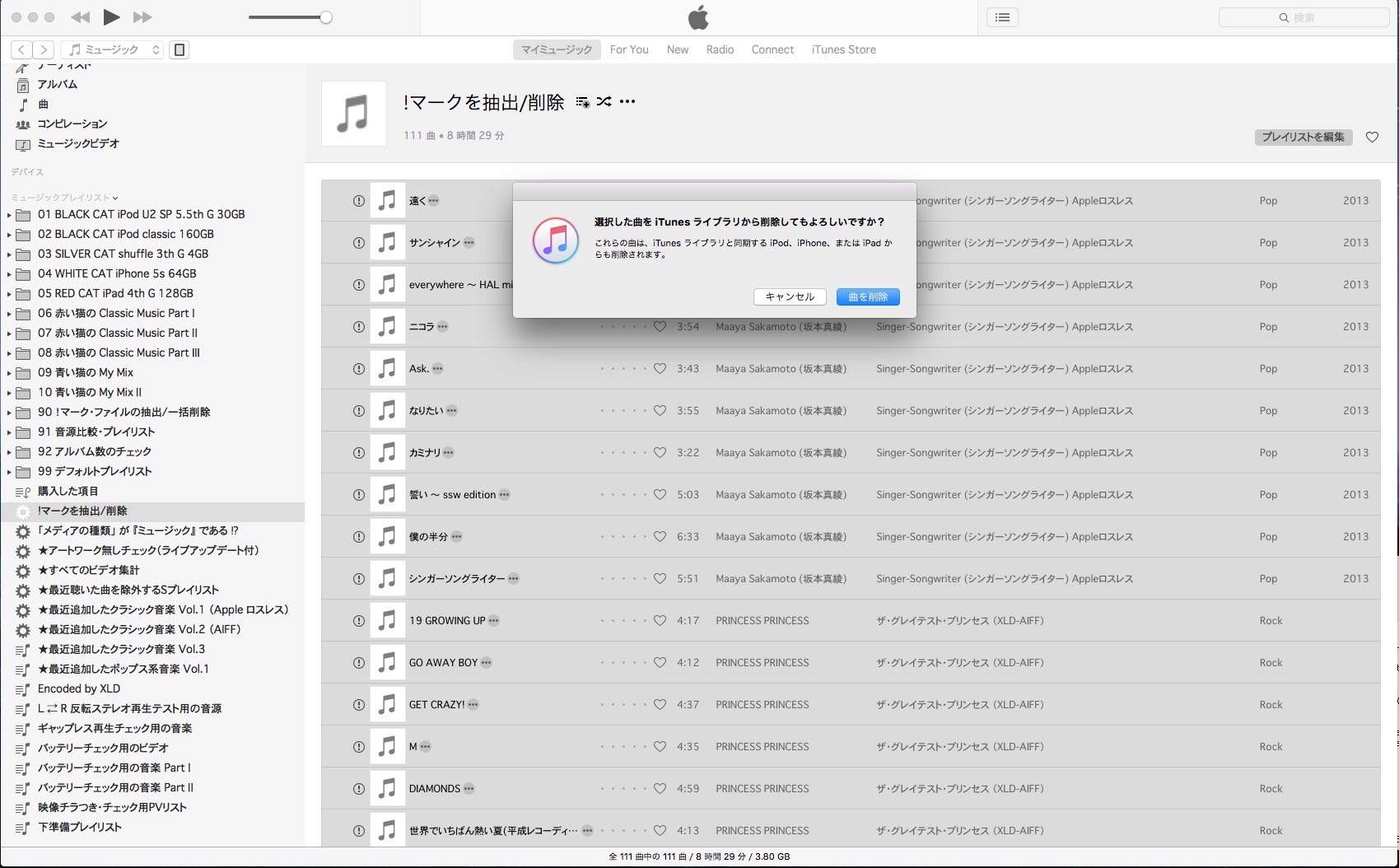This screenshot has height=868, width=1399.
Task: Love the 僕の半分 track via heart
Action: pyautogui.click(x=660, y=537)
